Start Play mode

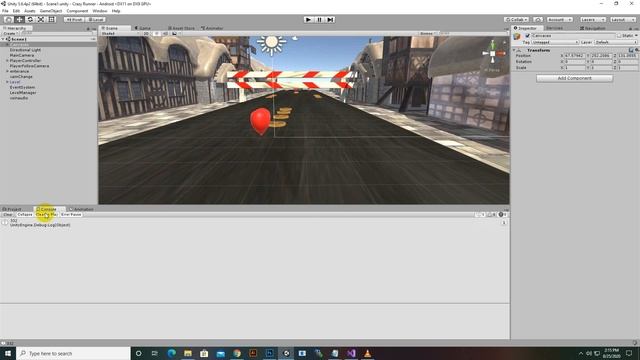coord(309,20)
